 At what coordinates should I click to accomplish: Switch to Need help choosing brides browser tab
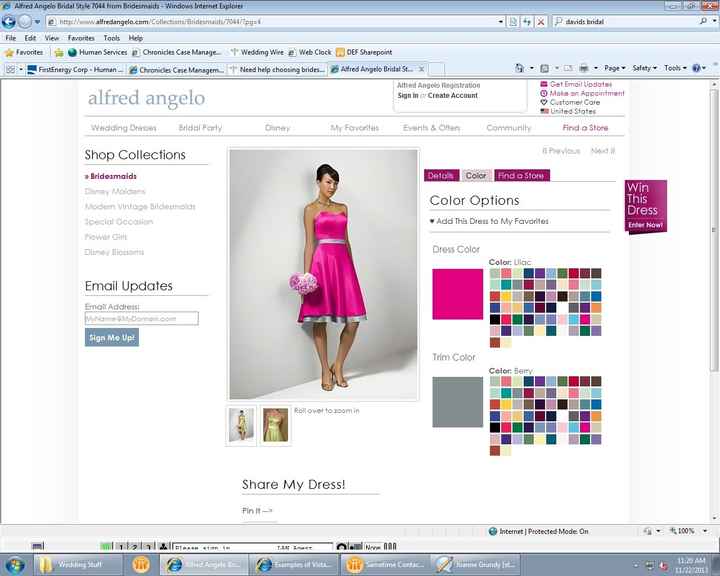click(277, 69)
